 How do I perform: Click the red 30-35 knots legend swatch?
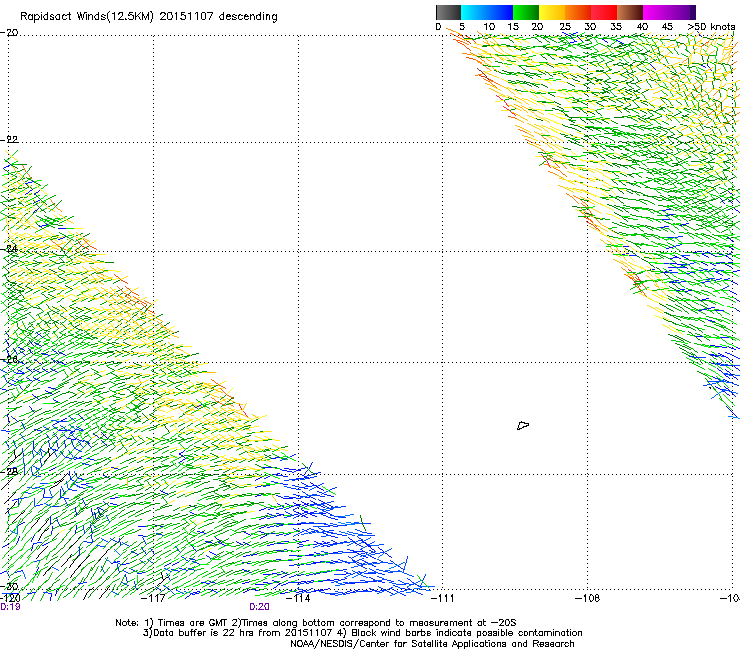pyautogui.click(x=604, y=12)
